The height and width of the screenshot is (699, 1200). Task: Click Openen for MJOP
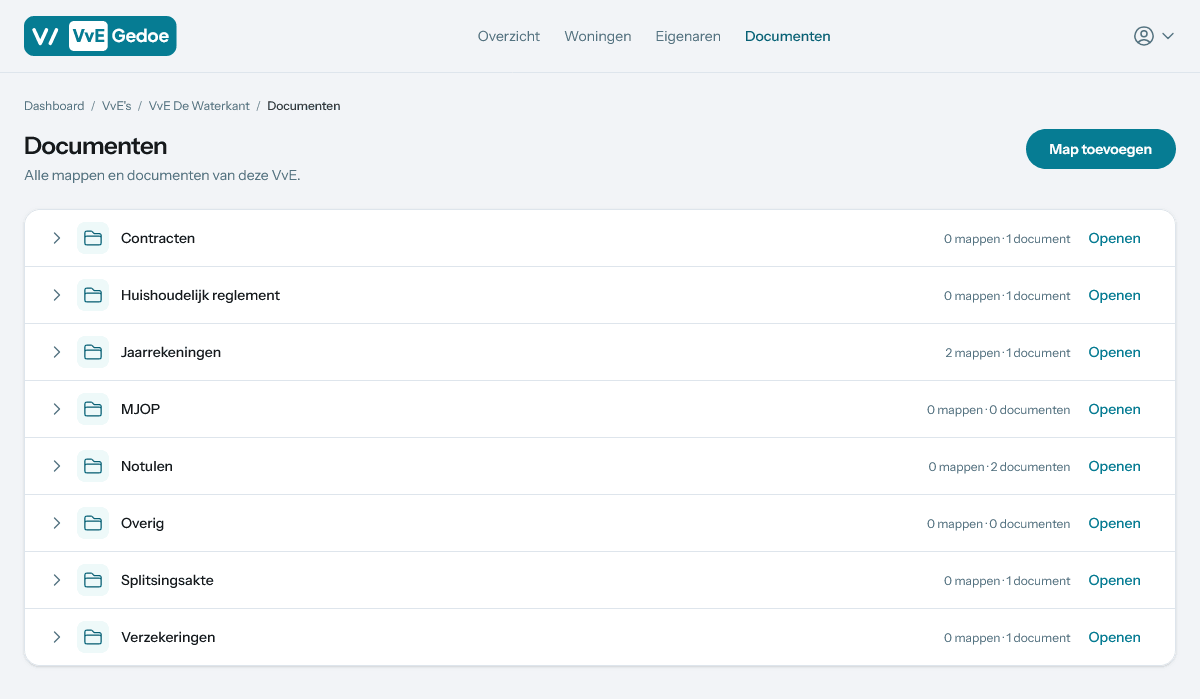(x=1114, y=409)
